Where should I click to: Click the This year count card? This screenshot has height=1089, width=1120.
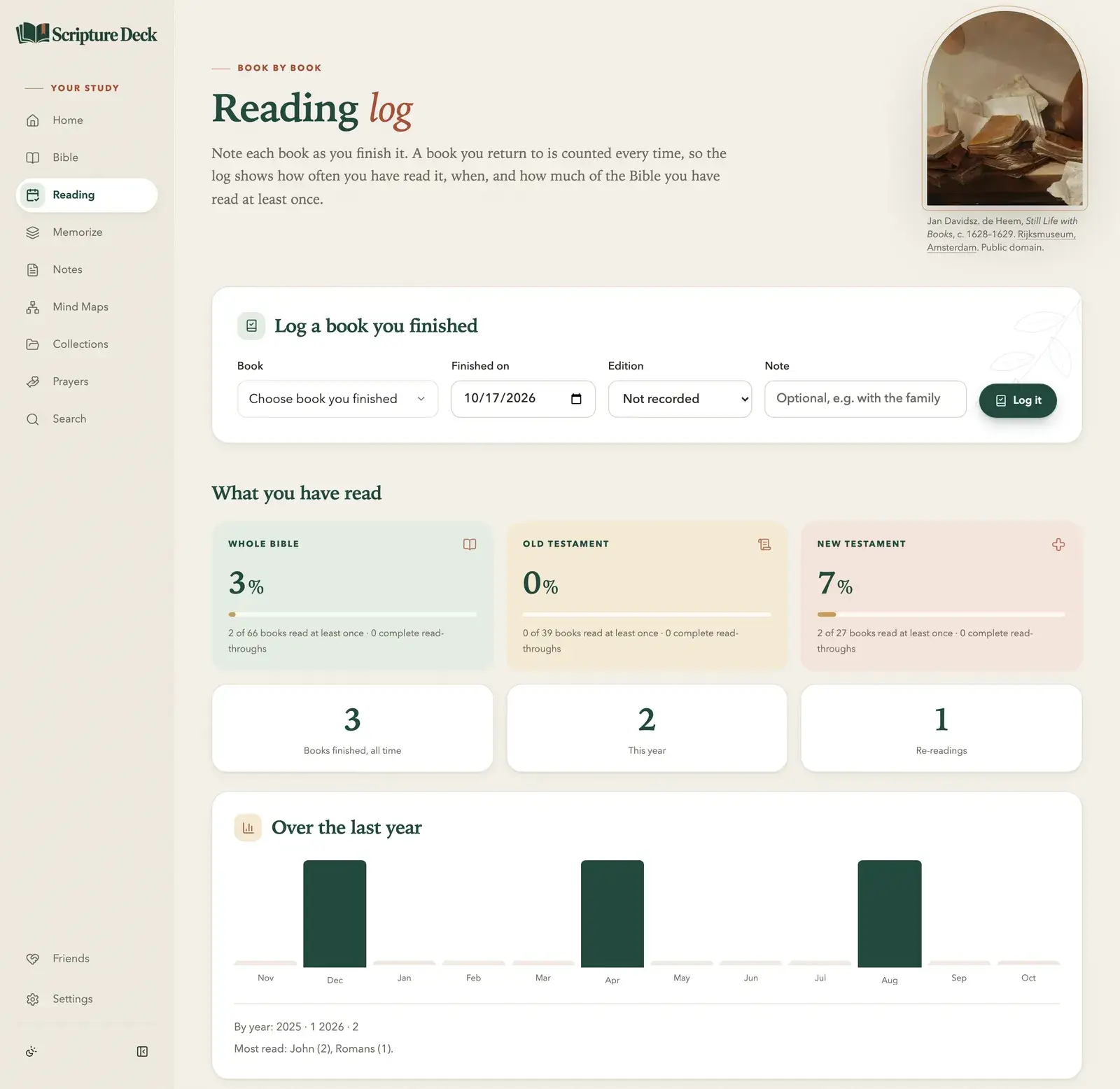click(x=647, y=729)
